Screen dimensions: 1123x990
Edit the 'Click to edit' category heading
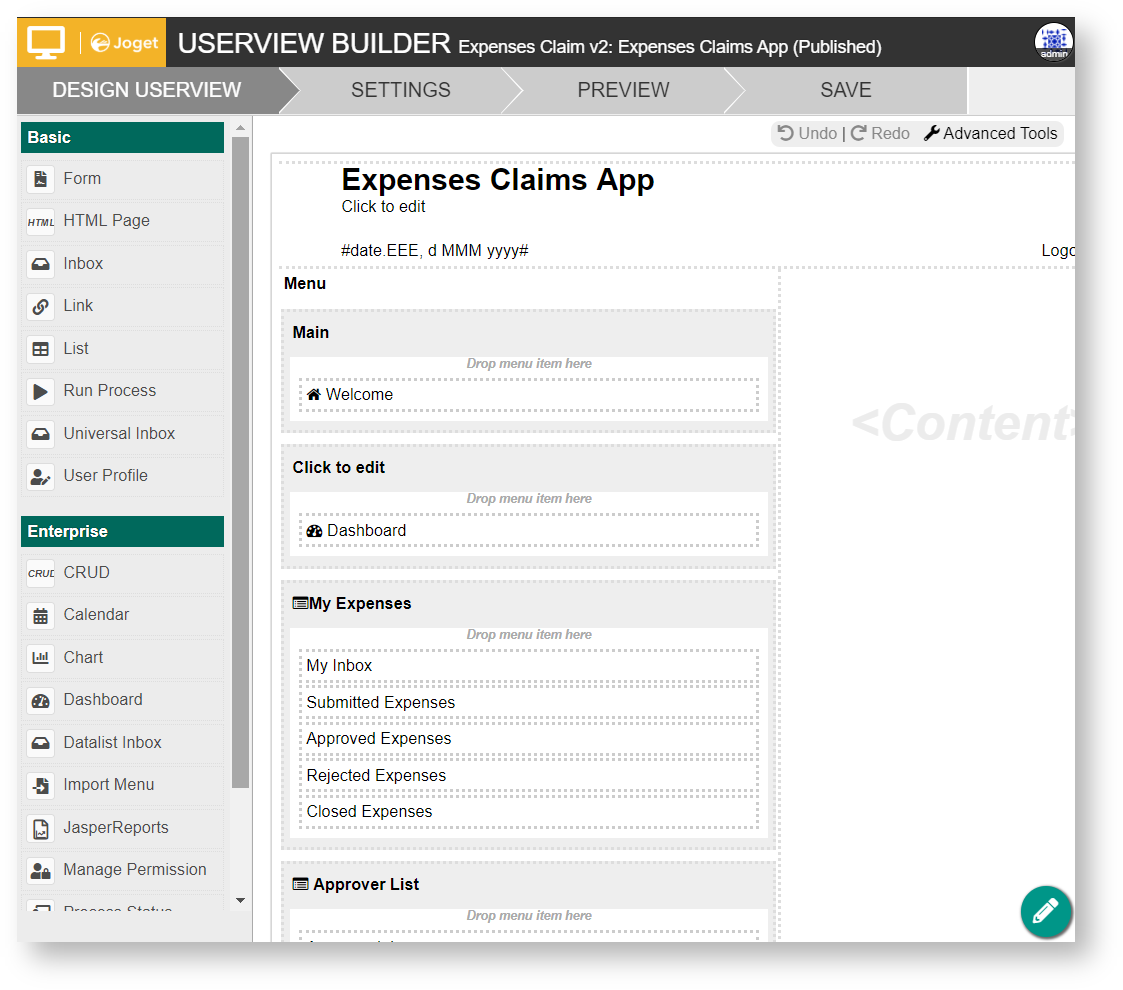pos(339,468)
